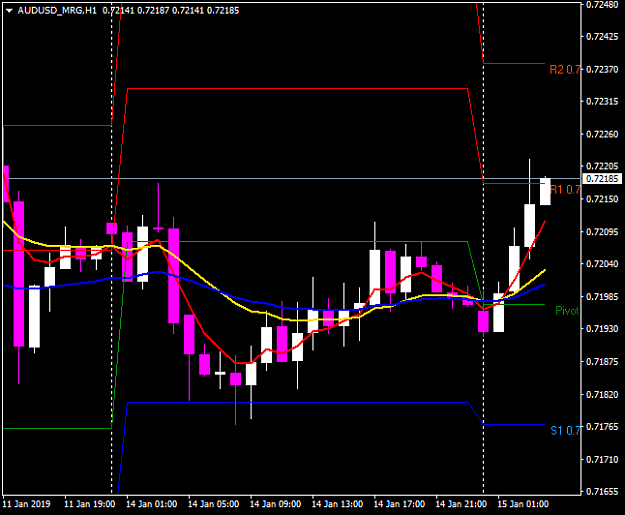The width and height of the screenshot is (625, 515).
Task: Click the R1 pivot level label
Action: pos(564,190)
